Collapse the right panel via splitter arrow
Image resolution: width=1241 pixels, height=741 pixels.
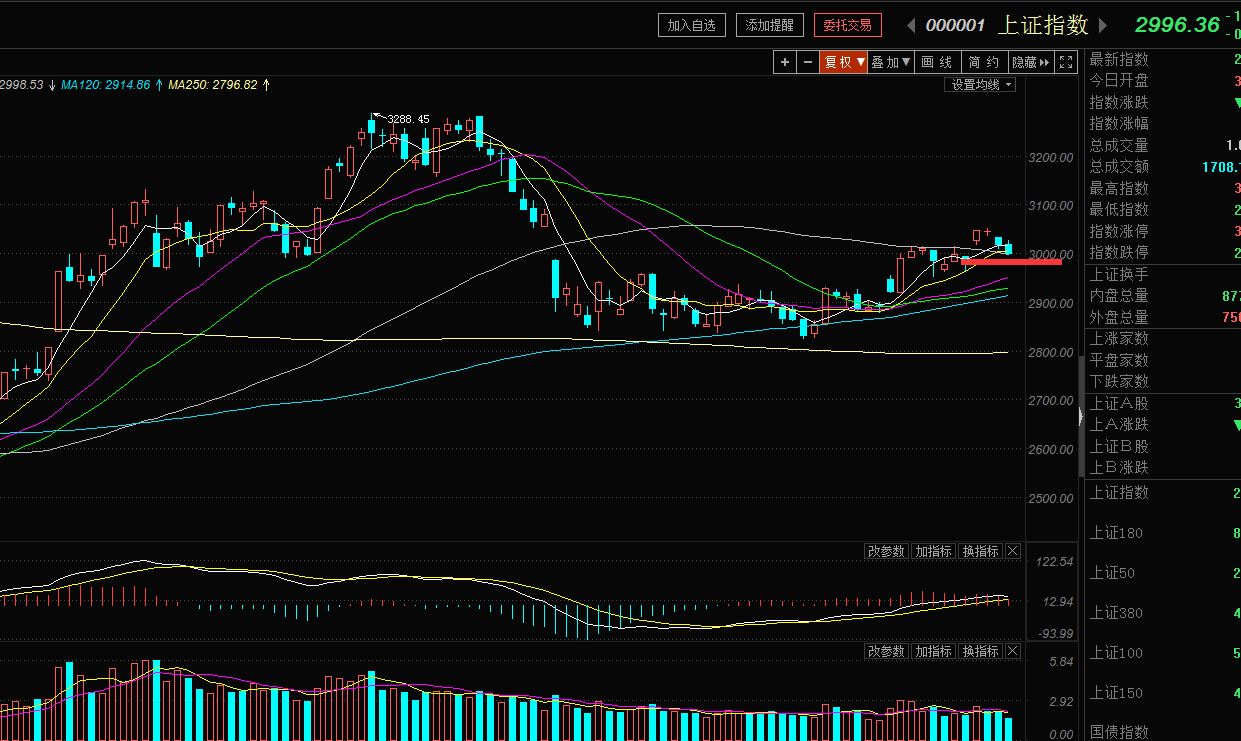[1080, 417]
